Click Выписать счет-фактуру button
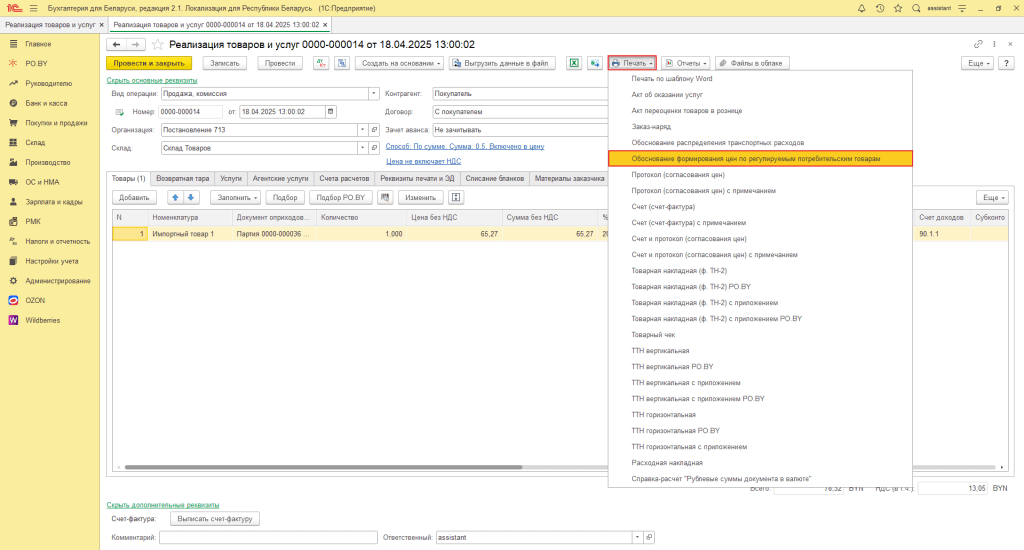 (x=215, y=519)
